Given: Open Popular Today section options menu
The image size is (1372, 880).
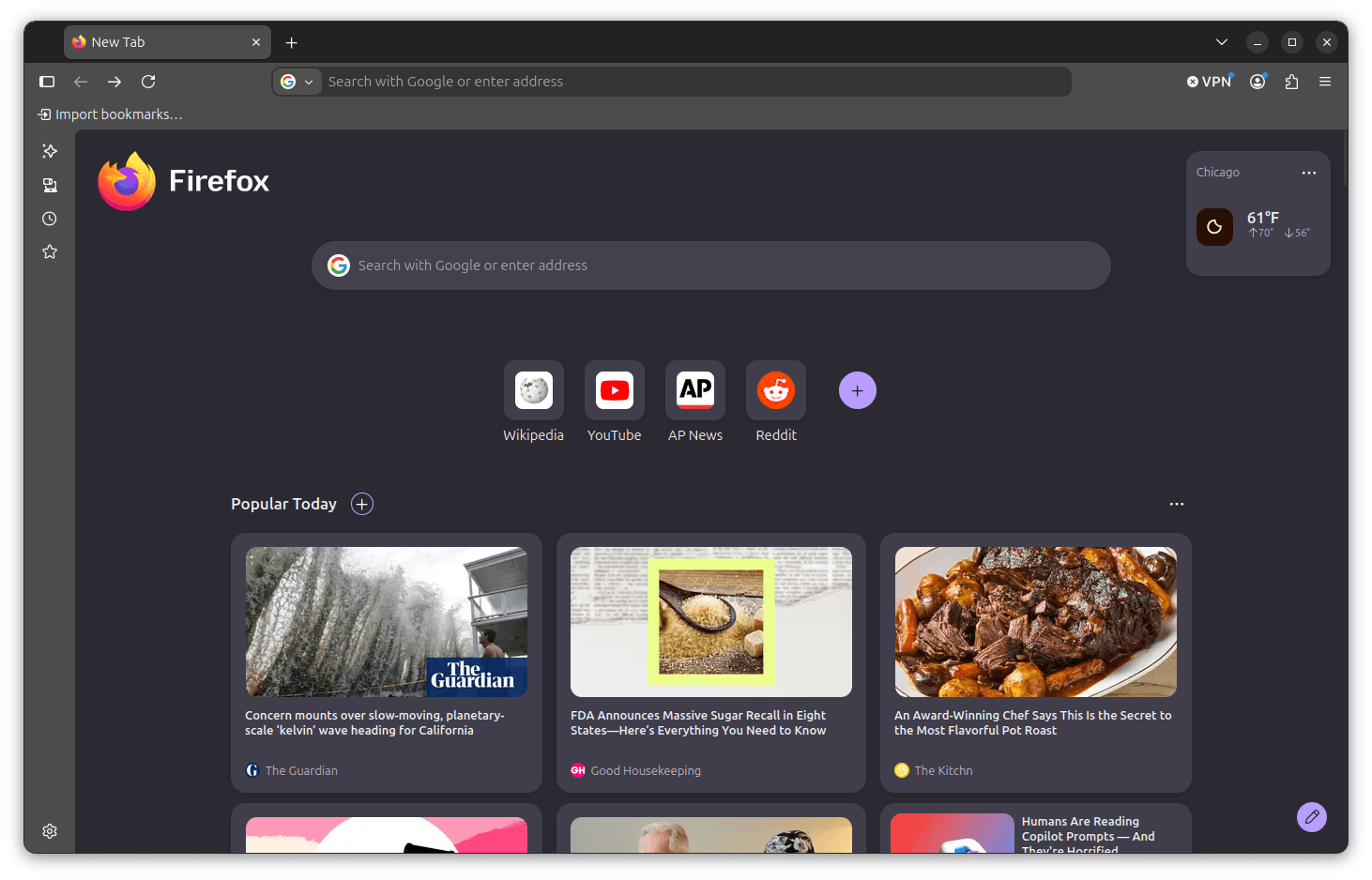Looking at the screenshot, I should click(x=1177, y=504).
